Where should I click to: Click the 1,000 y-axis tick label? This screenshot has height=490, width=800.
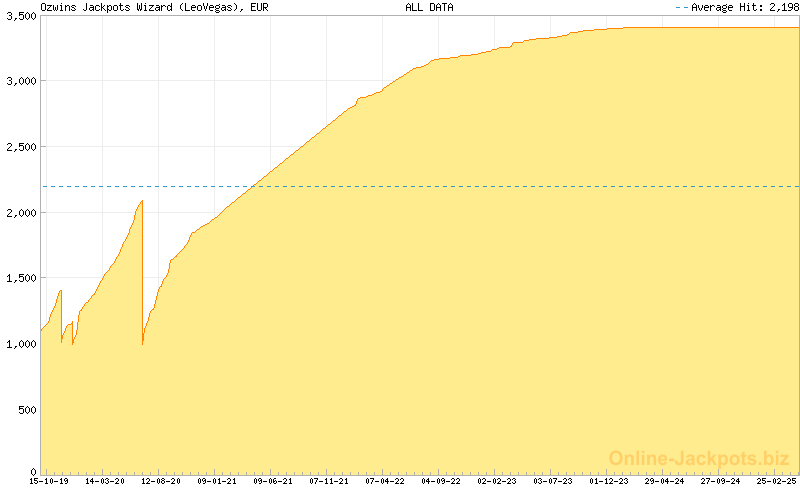(20, 344)
